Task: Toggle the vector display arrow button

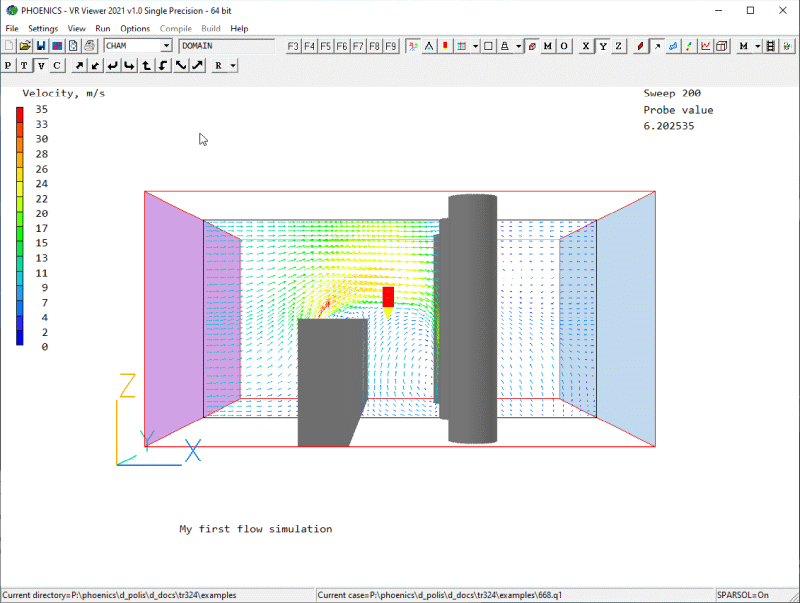Action: pyautogui.click(x=657, y=46)
